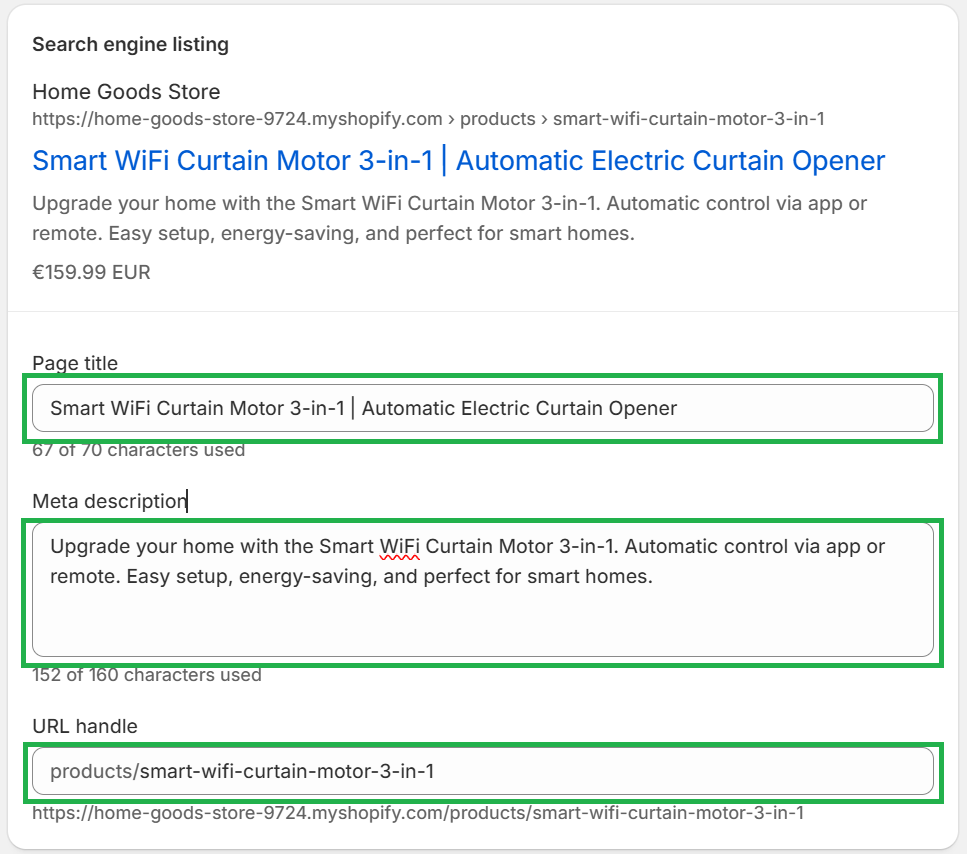Click the red-underlined WiFi word in Meta description
Screen dimensions: 967x854
point(400,547)
